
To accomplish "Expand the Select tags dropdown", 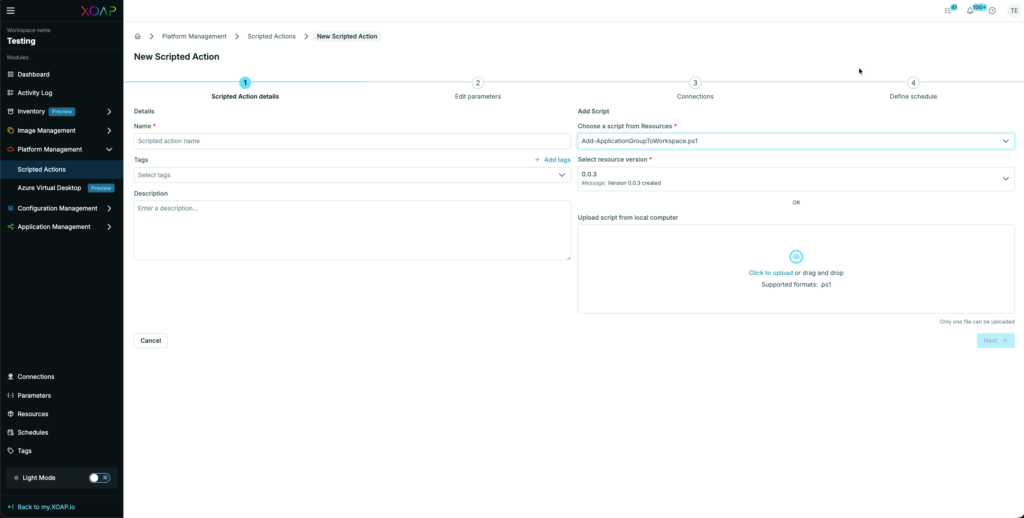I will [x=352, y=175].
